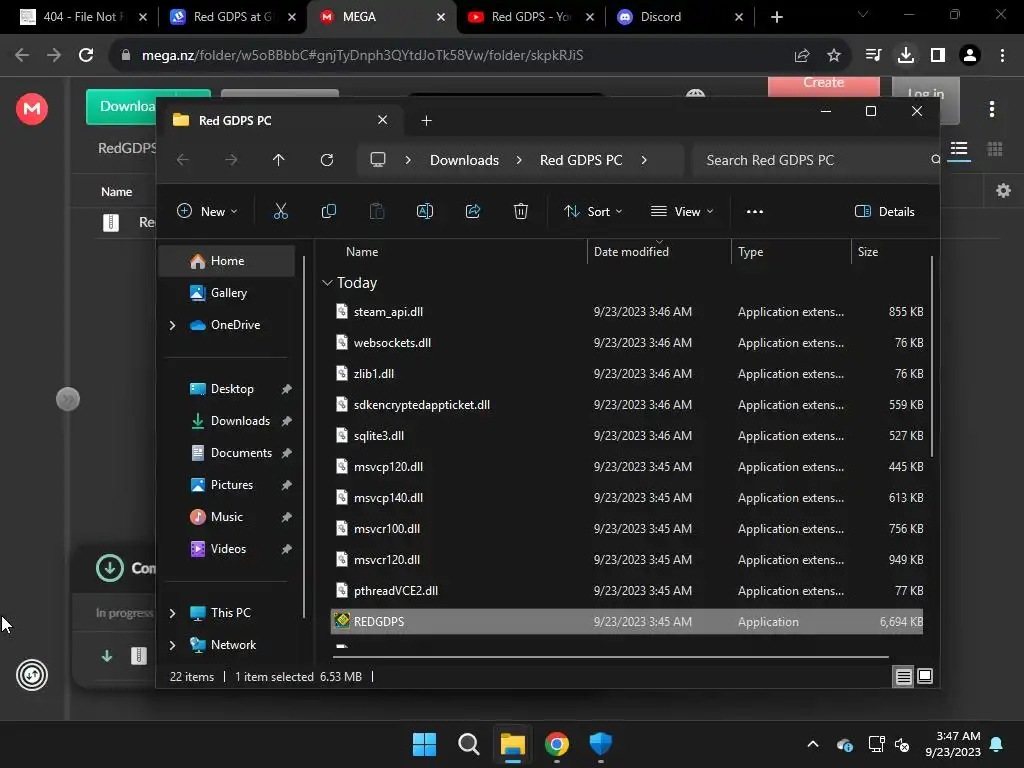
Task: Open the Windows Start button
Action: pyautogui.click(x=424, y=744)
